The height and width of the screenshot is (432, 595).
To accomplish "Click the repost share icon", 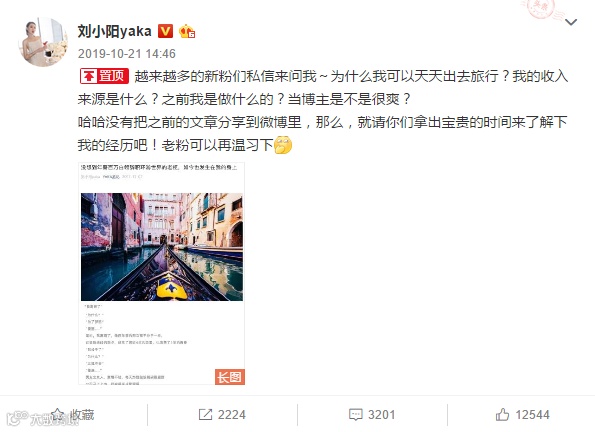I will (205, 415).
